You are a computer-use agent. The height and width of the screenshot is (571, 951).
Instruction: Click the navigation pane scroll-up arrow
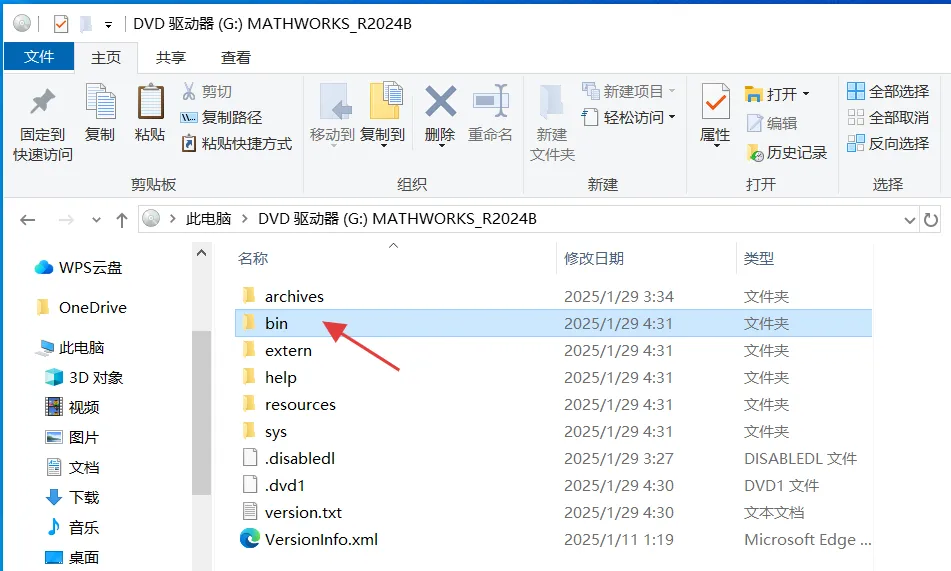click(x=201, y=253)
